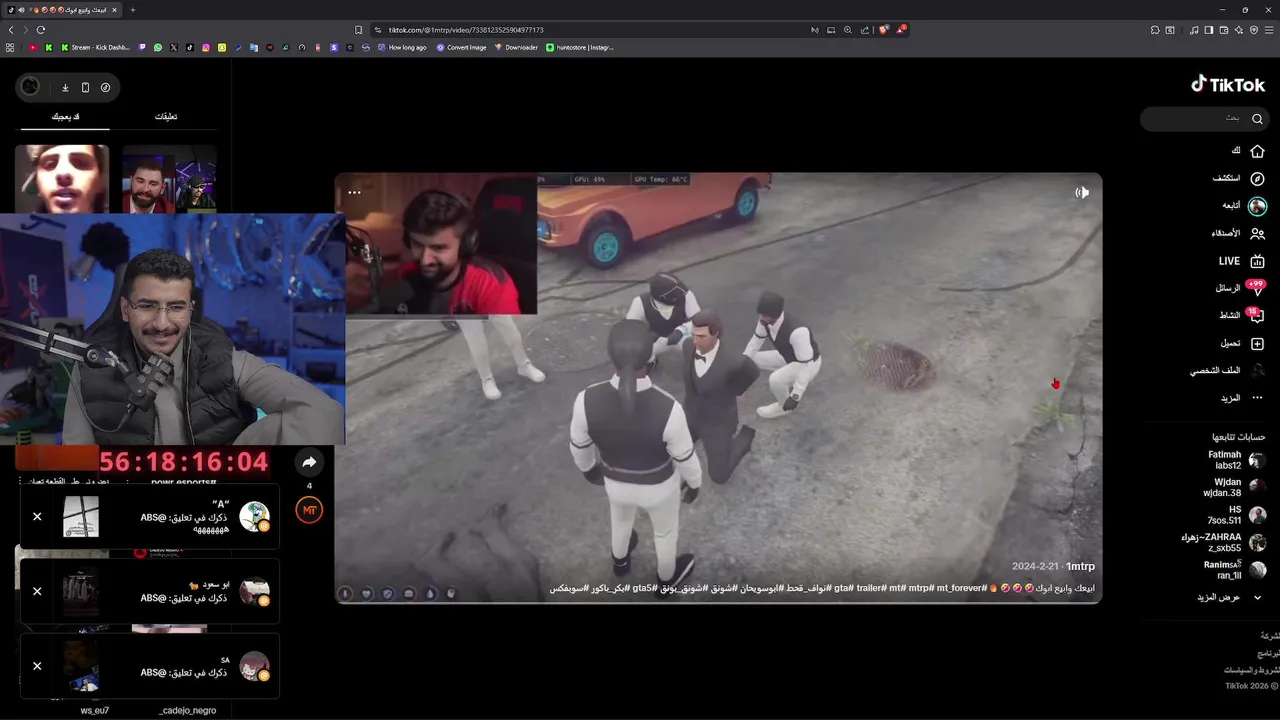Open LIVE section in sidebar

click(x=1242, y=261)
